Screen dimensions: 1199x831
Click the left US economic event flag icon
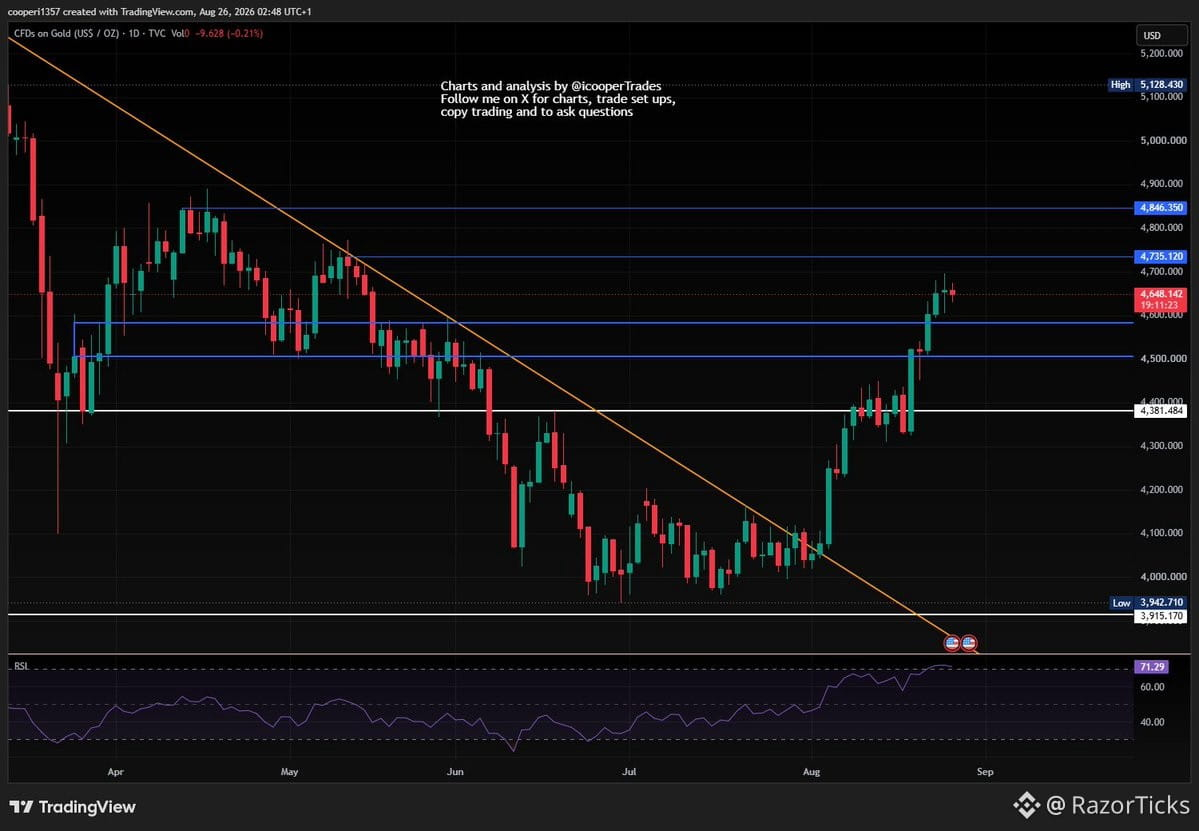[x=952, y=643]
